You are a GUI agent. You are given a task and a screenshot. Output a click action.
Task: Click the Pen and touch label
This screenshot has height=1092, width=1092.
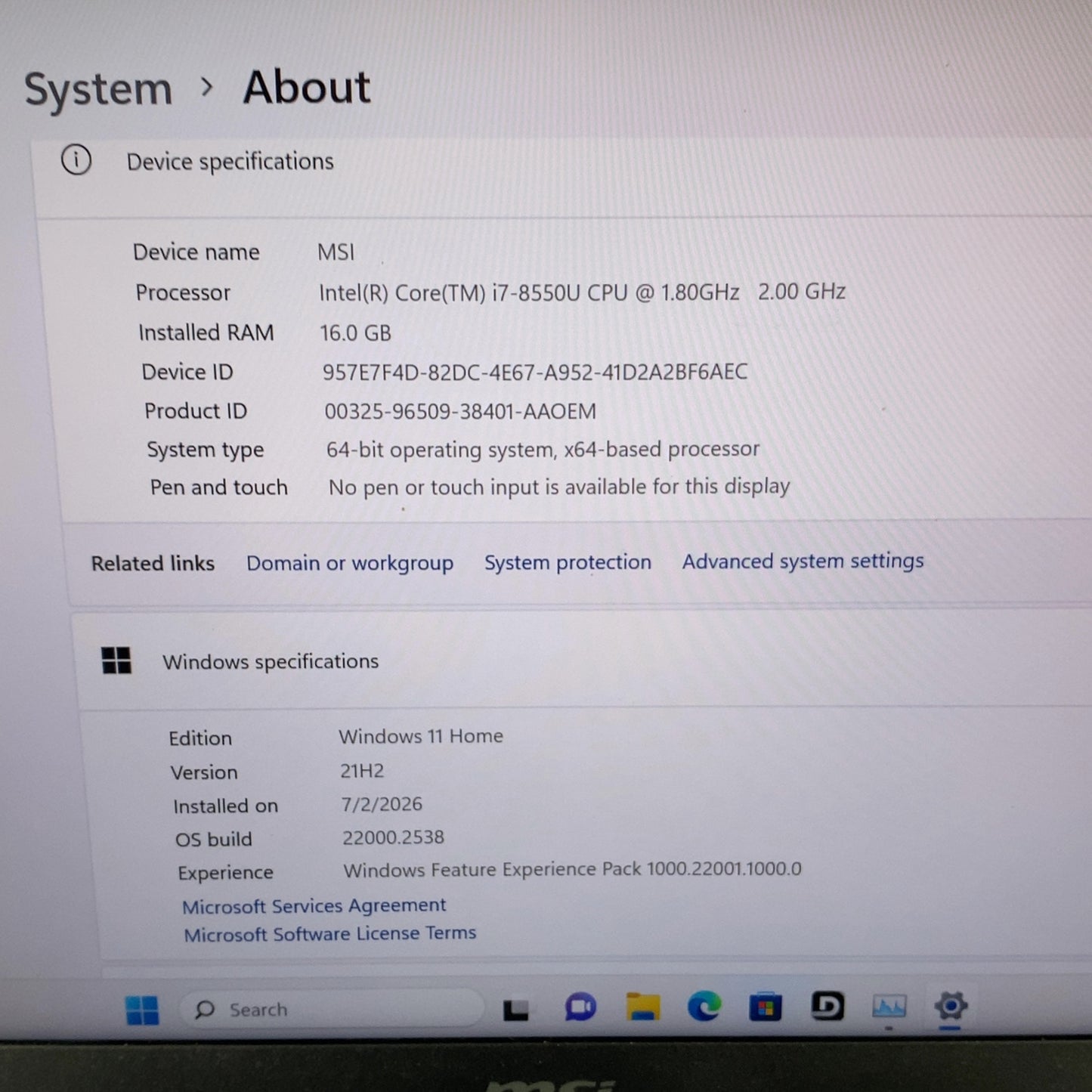point(219,487)
